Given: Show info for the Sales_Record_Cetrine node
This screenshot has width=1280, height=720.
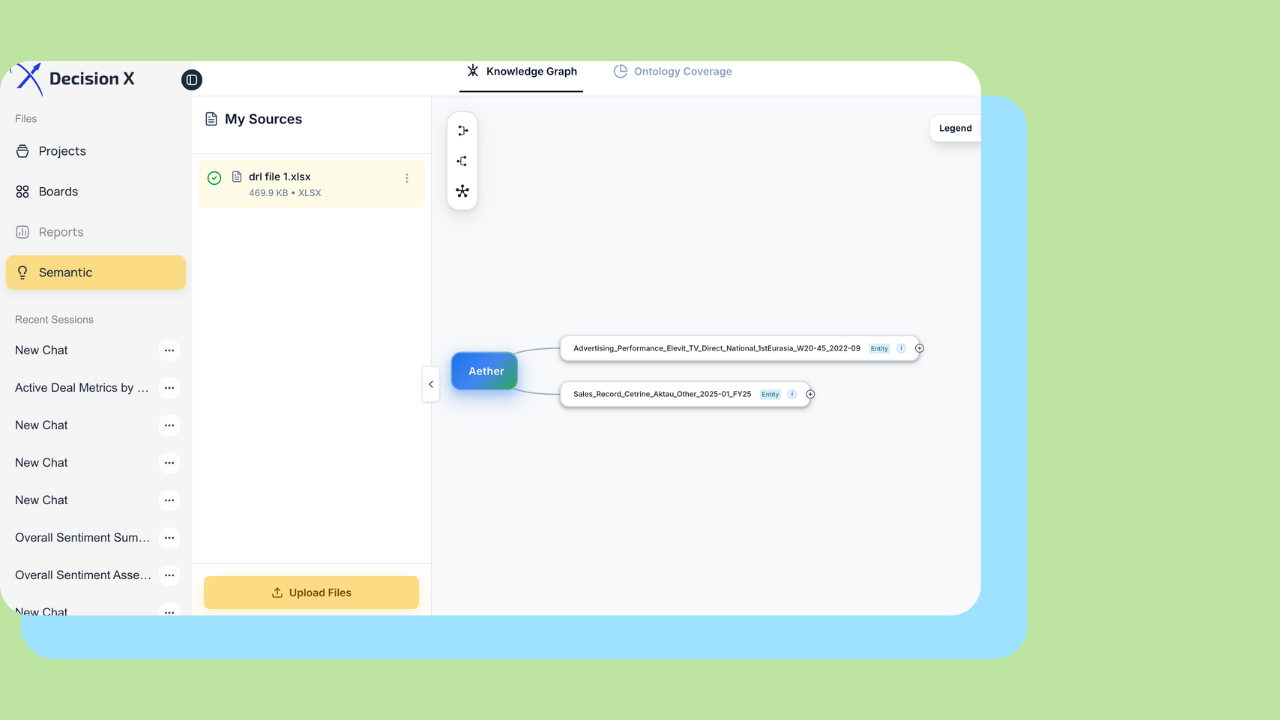Looking at the screenshot, I should click(x=792, y=393).
